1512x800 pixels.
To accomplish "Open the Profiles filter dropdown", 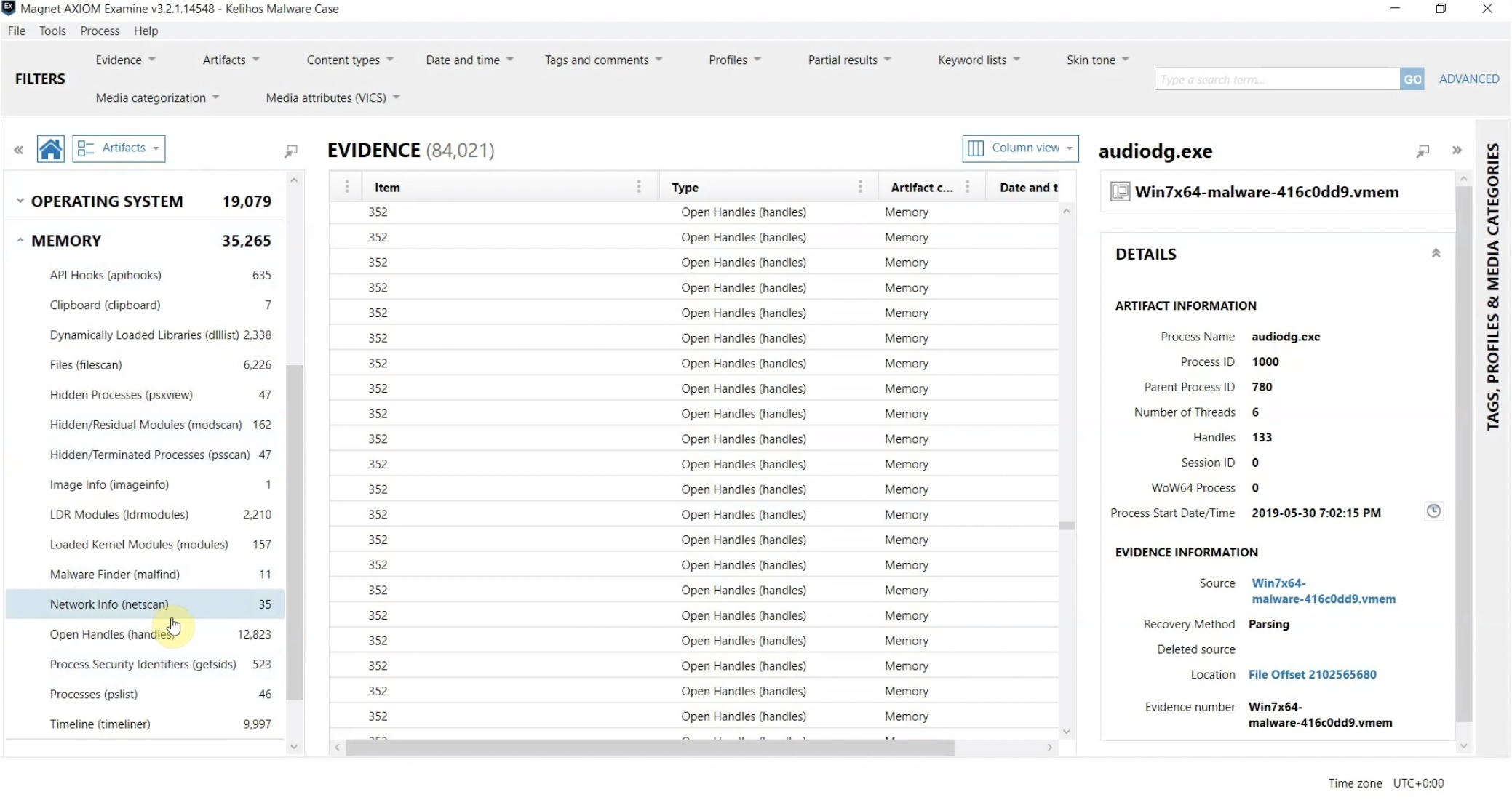I will pos(735,60).
